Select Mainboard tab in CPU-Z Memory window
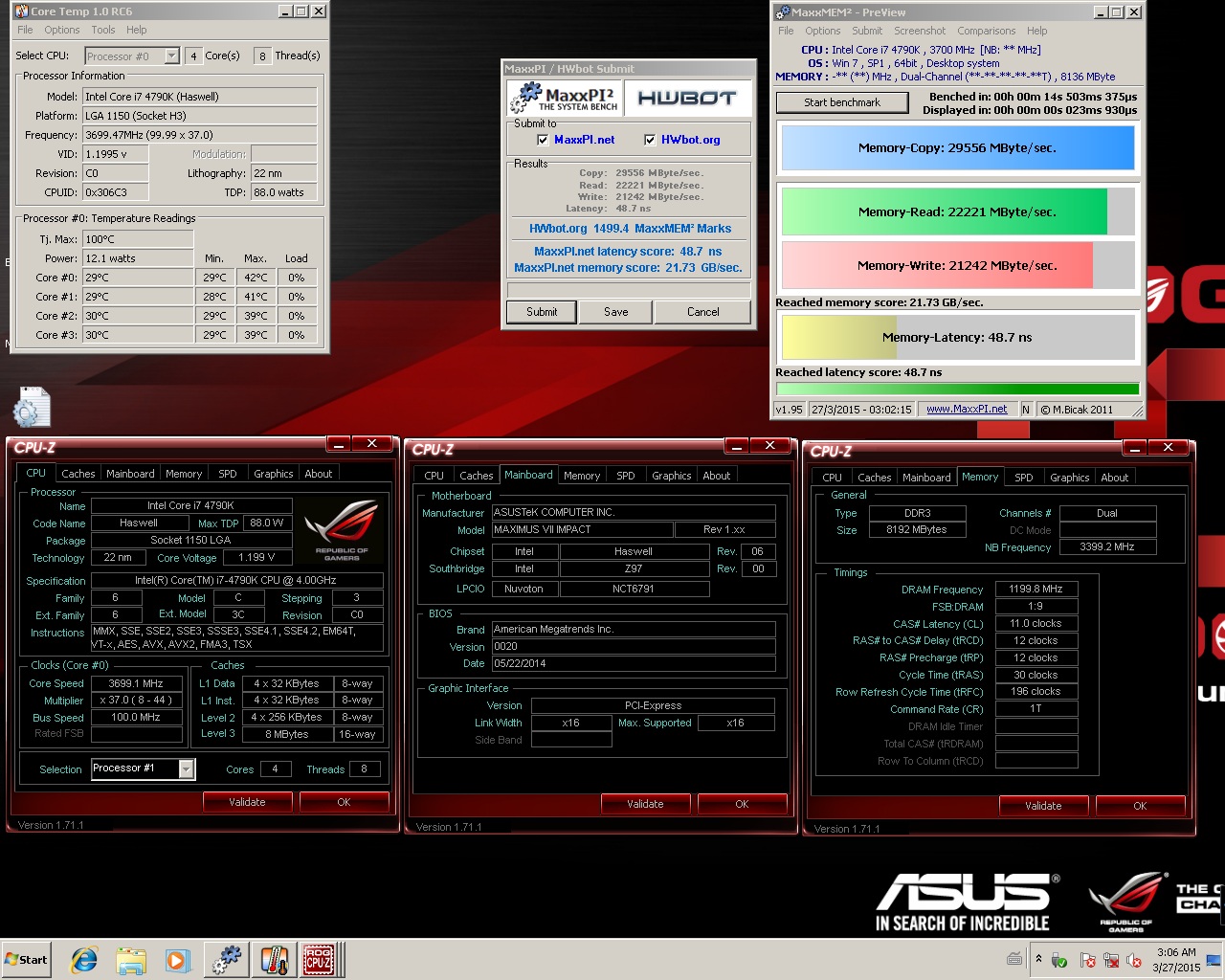Viewport: 1225px width, 980px height. (927, 478)
